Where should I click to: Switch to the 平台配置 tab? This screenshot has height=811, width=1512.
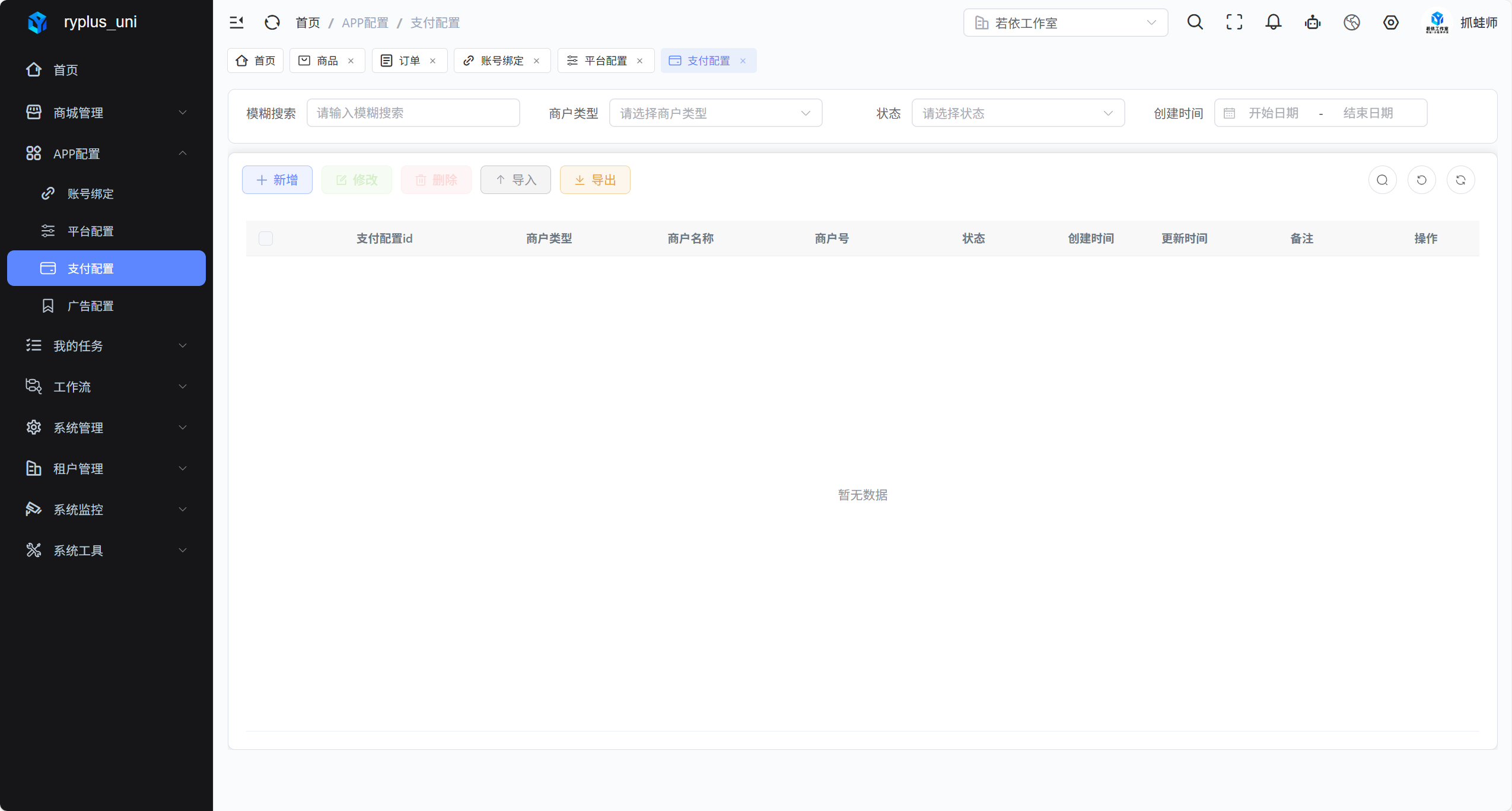click(x=604, y=61)
